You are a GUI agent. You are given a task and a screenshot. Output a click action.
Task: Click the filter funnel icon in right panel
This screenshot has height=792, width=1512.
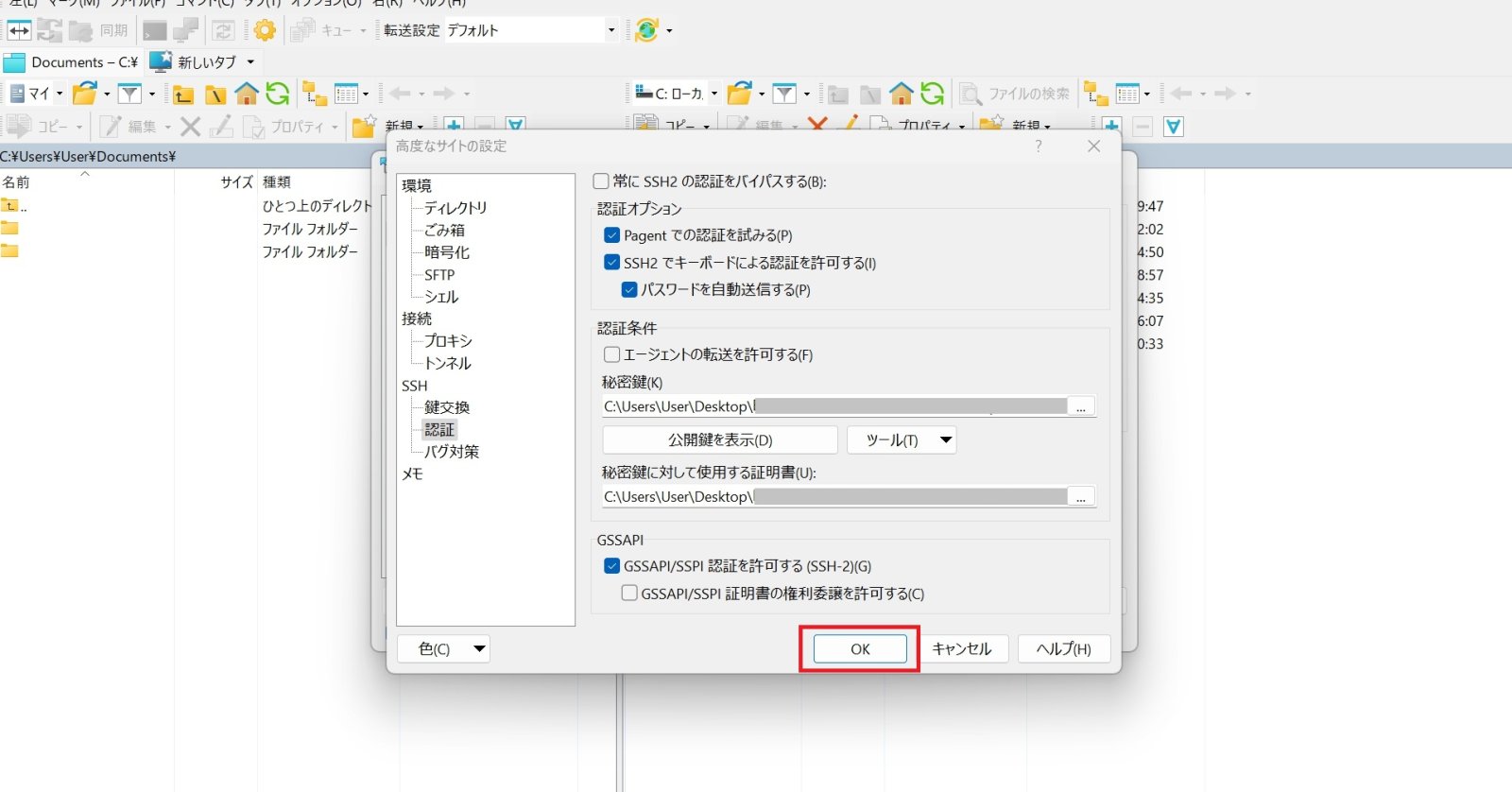tap(784, 94)
